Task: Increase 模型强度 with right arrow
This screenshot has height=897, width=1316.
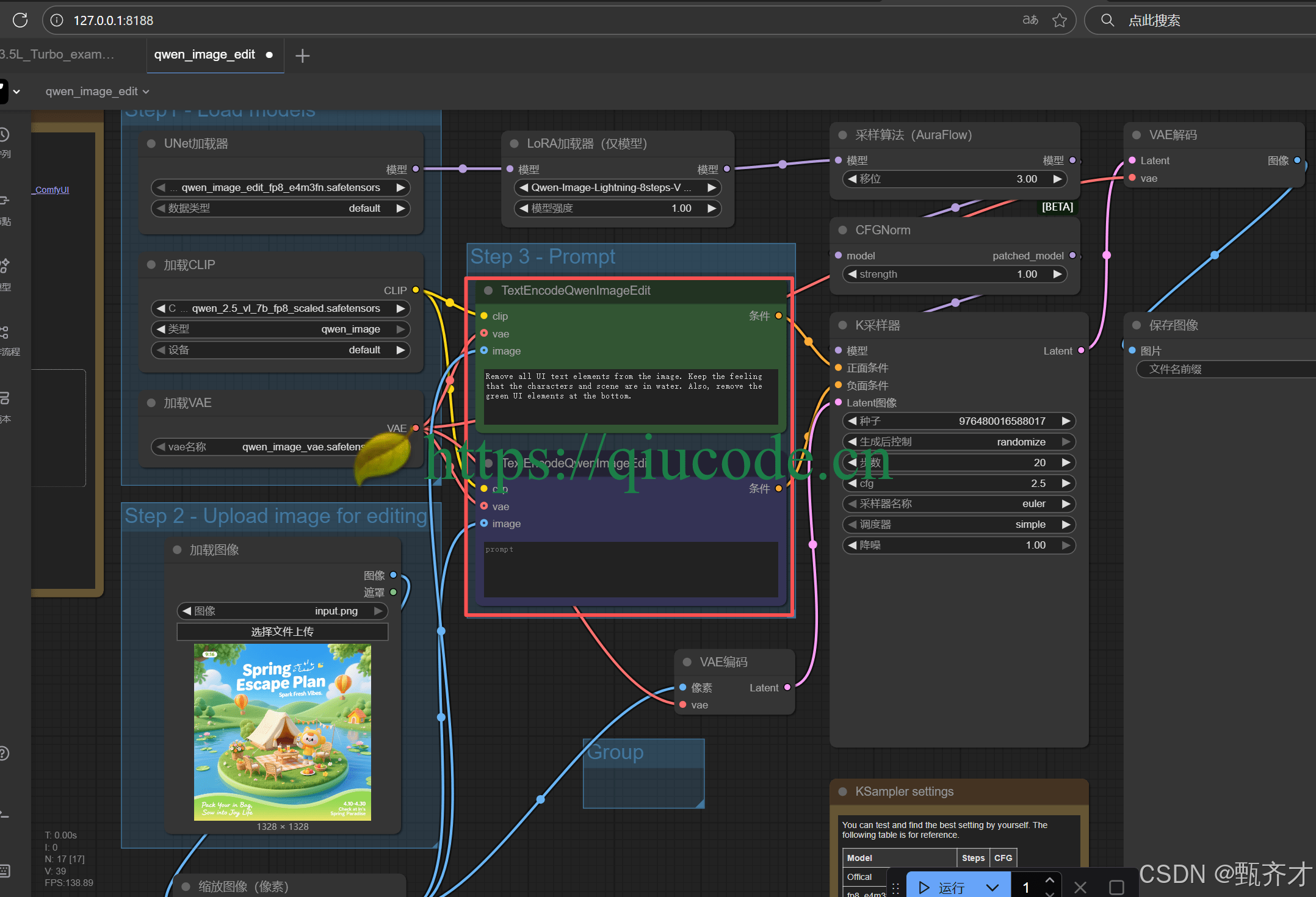Action: (x=712, y=208)
